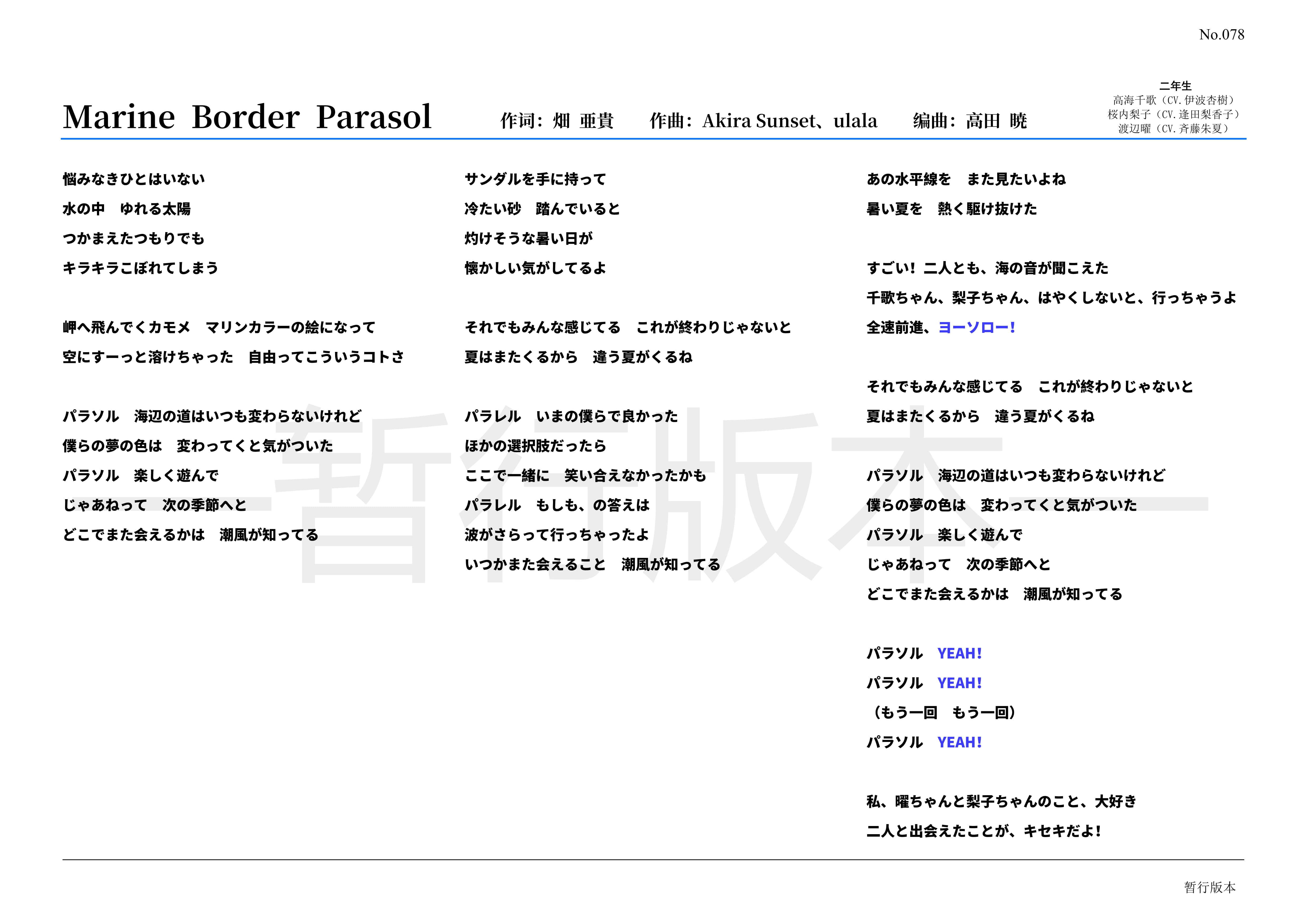Click the last blue YEAH! text
The height and width of the screenshot is (924, 1307).
point(959,742)
